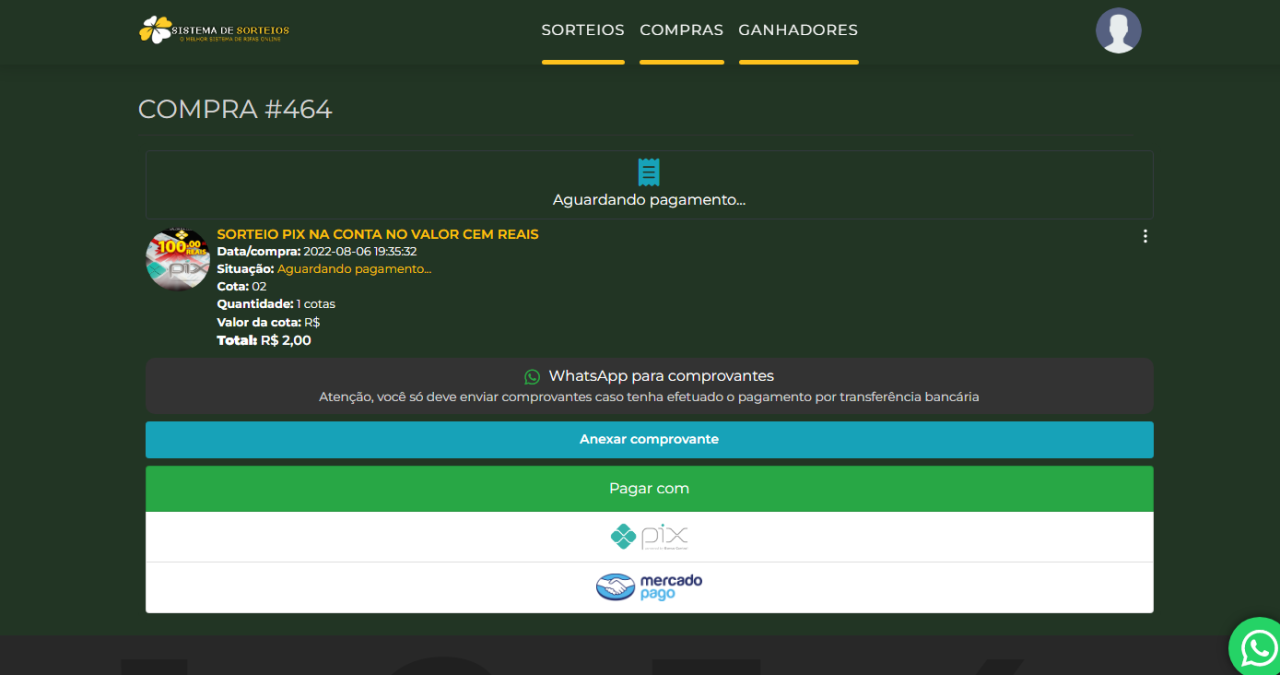Switch to the COMPRAS tab

(681, 30)
